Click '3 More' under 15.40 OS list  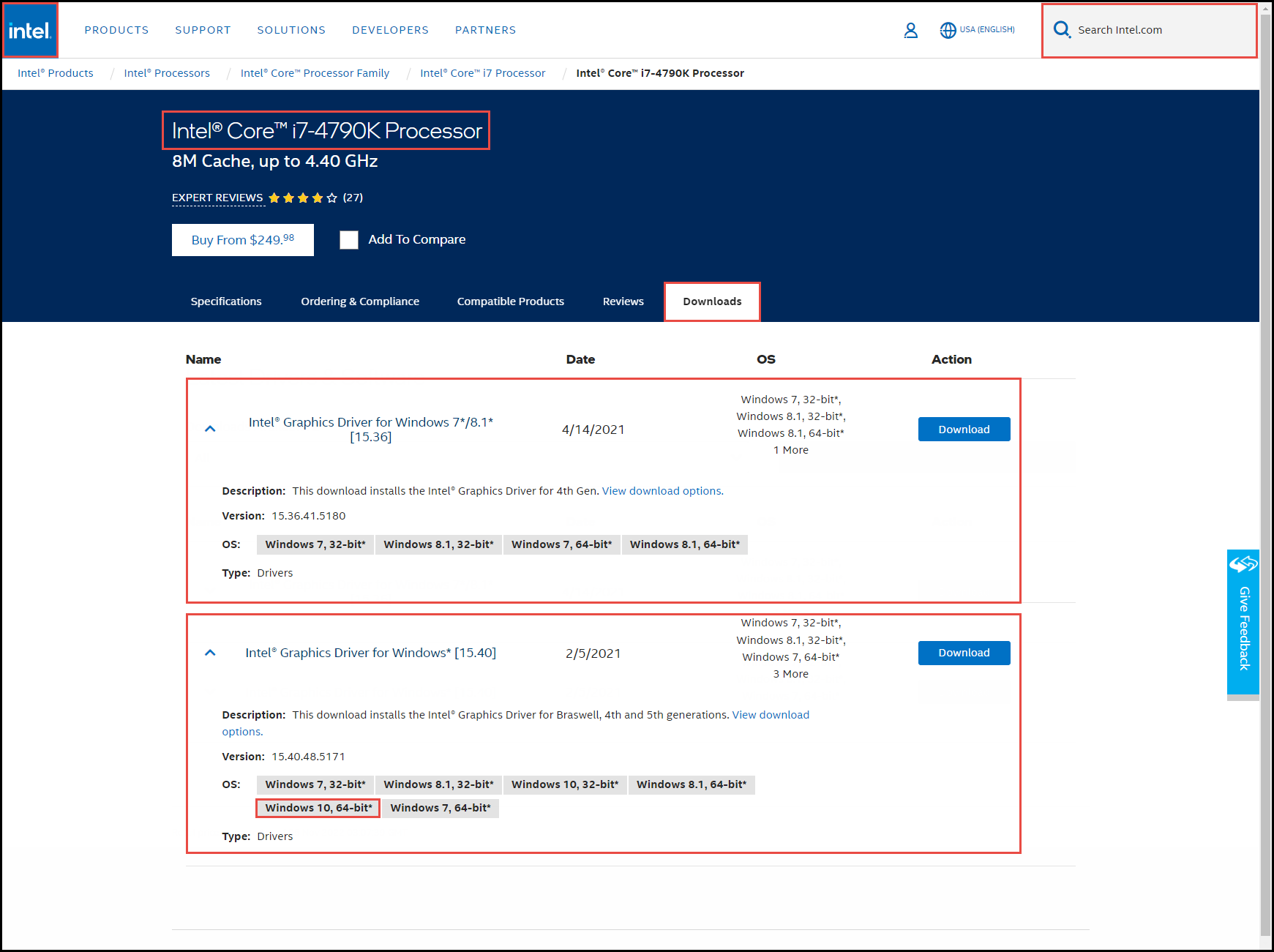tap(791, 674)
